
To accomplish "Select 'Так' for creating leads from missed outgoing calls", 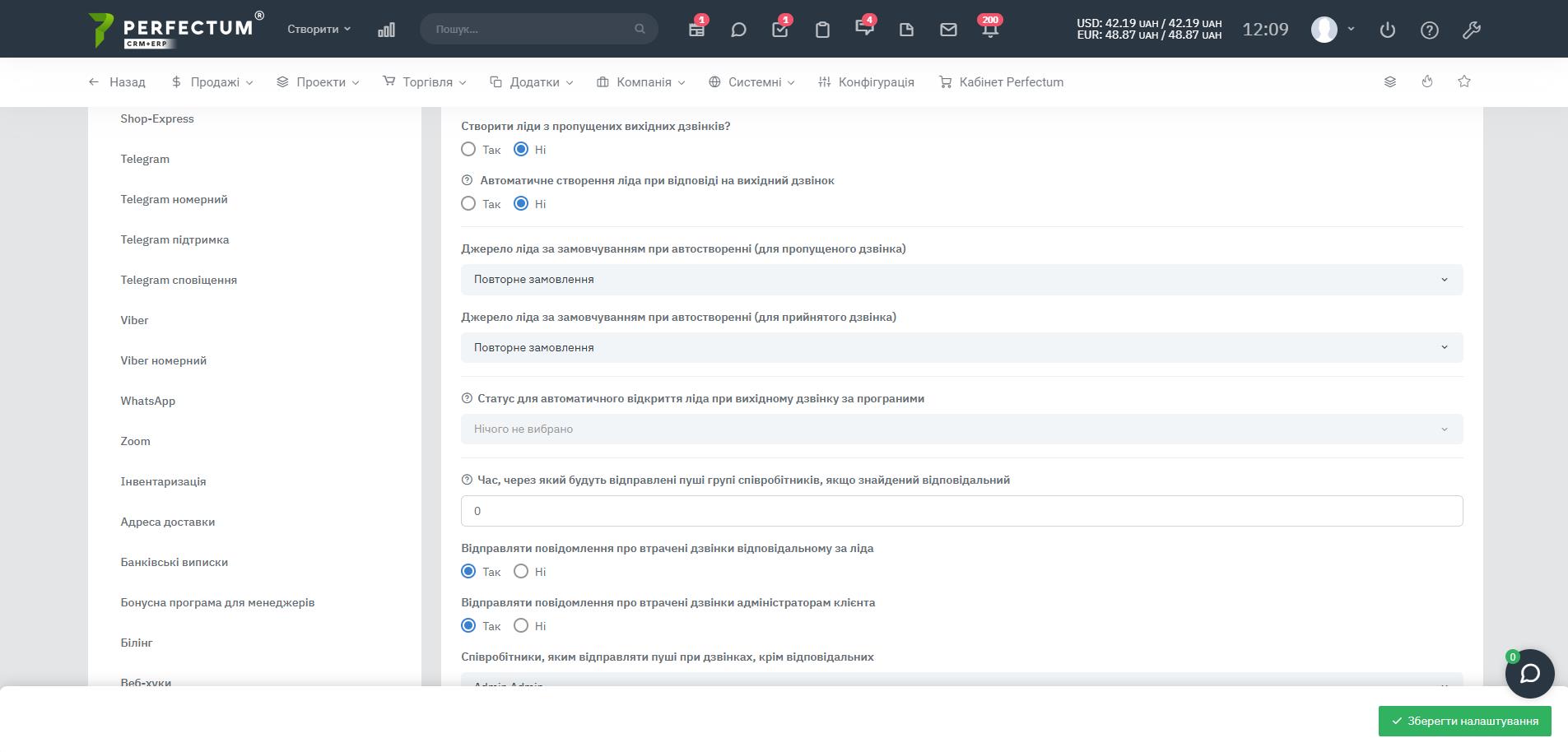I will (468, 150).
